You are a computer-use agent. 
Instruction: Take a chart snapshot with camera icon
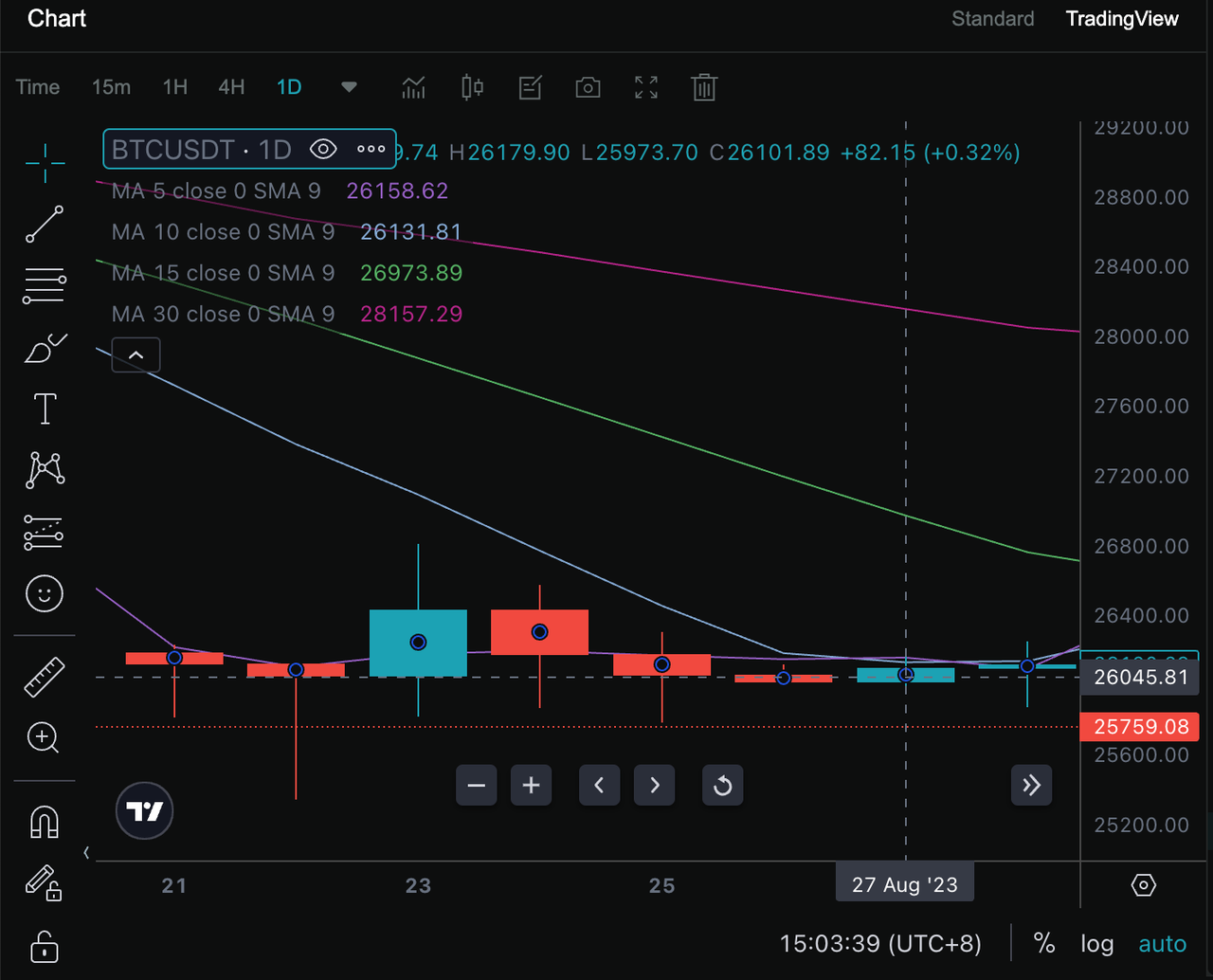[588, 87]
